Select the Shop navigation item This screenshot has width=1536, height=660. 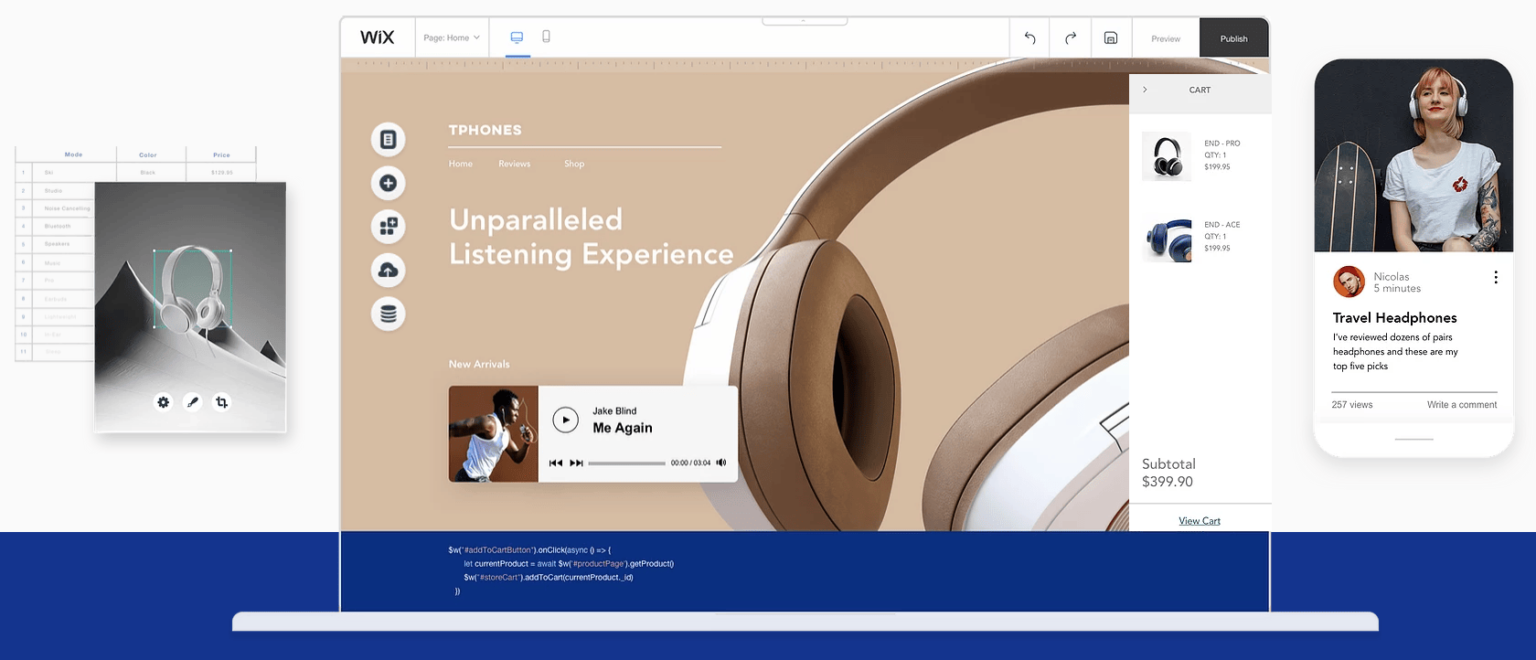click(x=574, y=164)
